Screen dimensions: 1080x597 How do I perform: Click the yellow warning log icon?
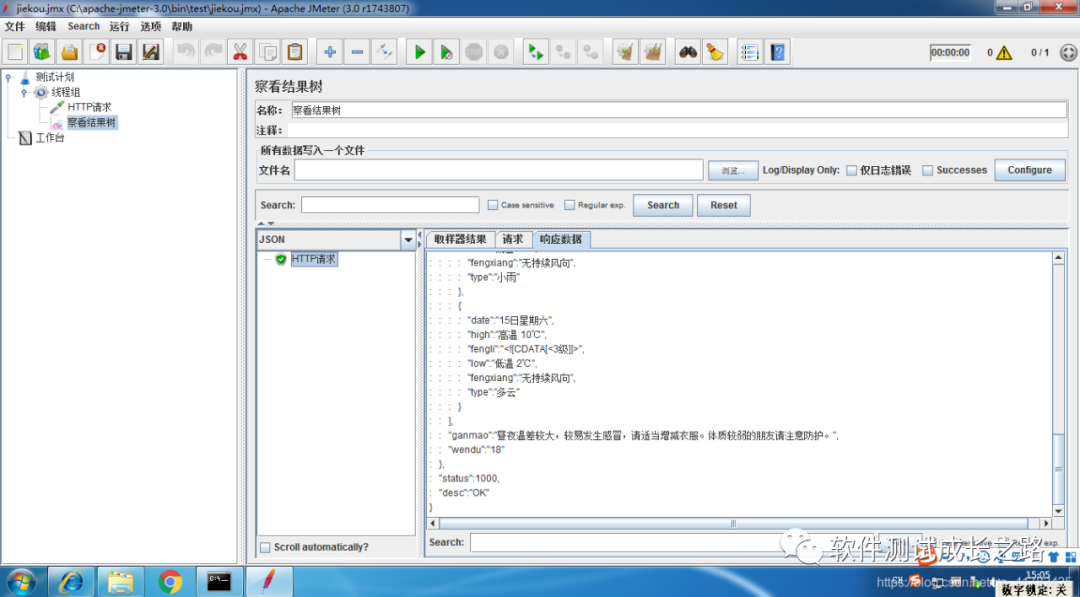point(1004,52)
